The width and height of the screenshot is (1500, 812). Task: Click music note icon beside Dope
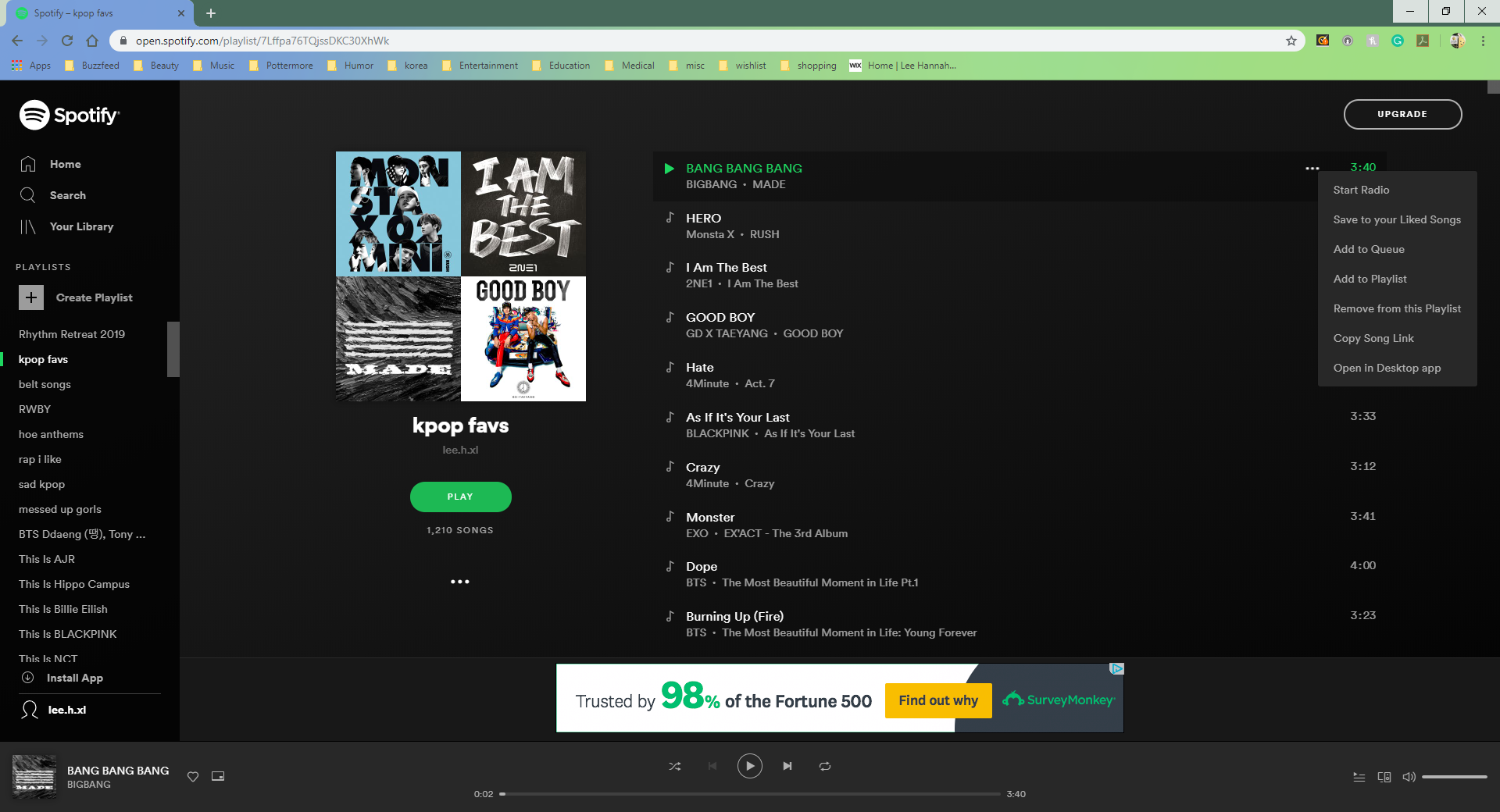point(670,566)
